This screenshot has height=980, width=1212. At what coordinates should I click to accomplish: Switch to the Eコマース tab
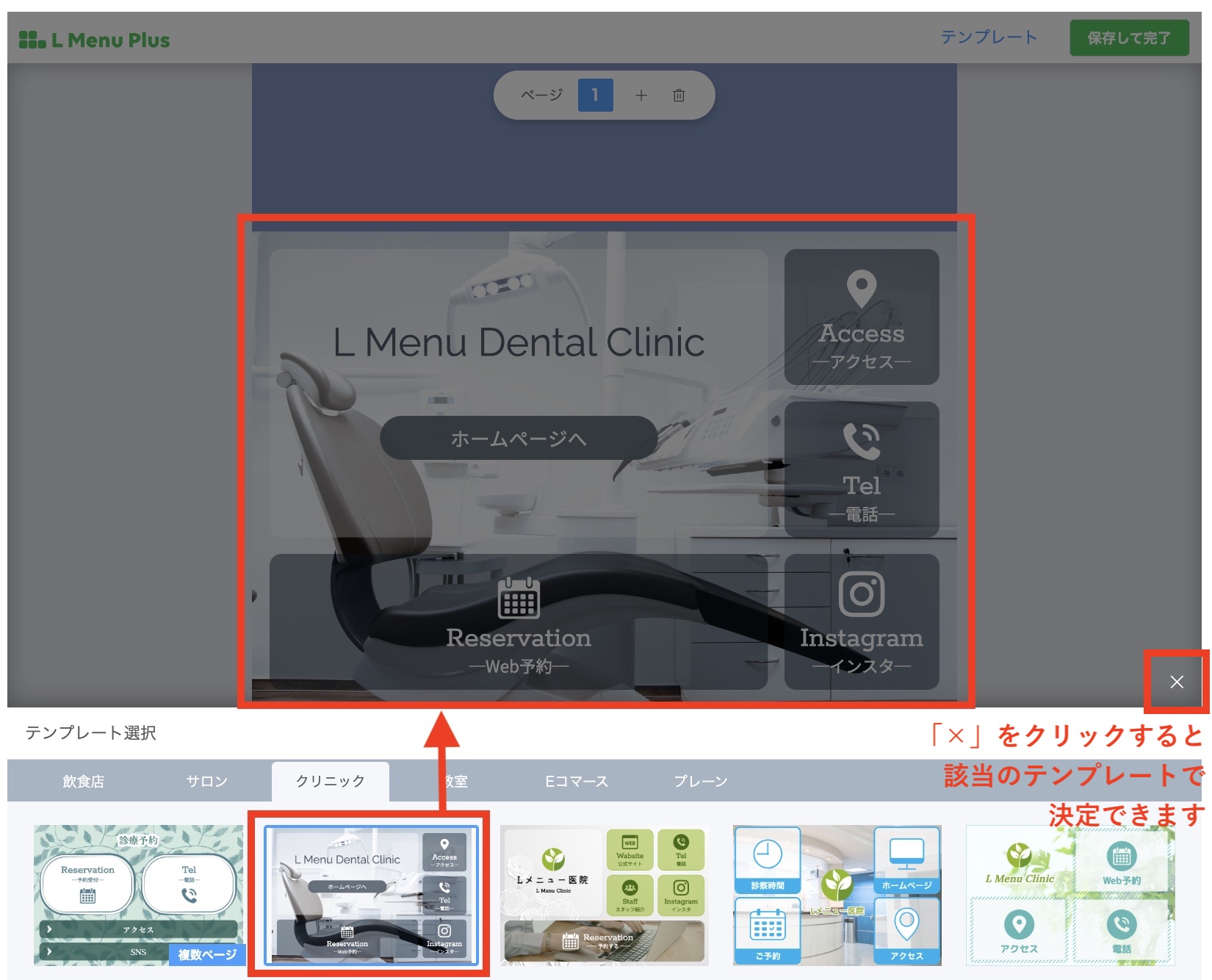pos(577,781)
